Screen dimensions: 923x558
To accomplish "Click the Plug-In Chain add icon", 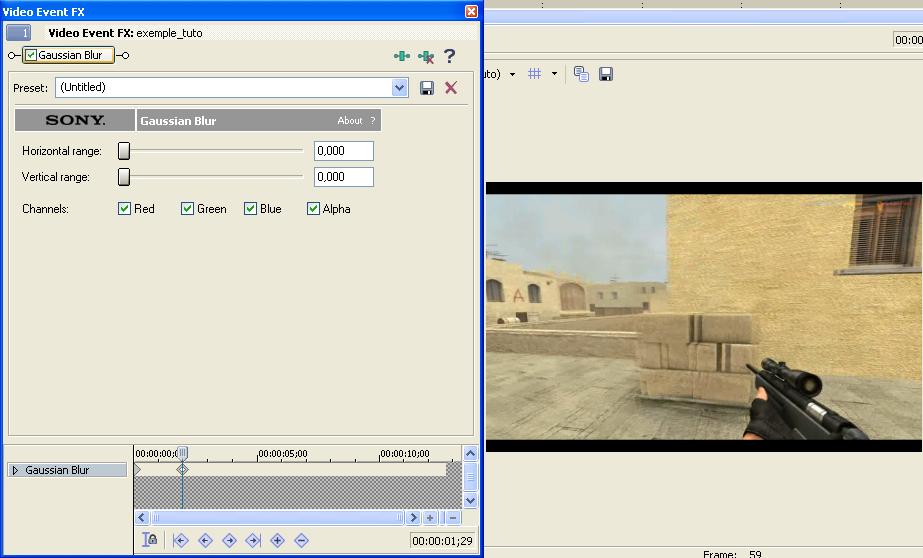I will click(x=402, y=56).
